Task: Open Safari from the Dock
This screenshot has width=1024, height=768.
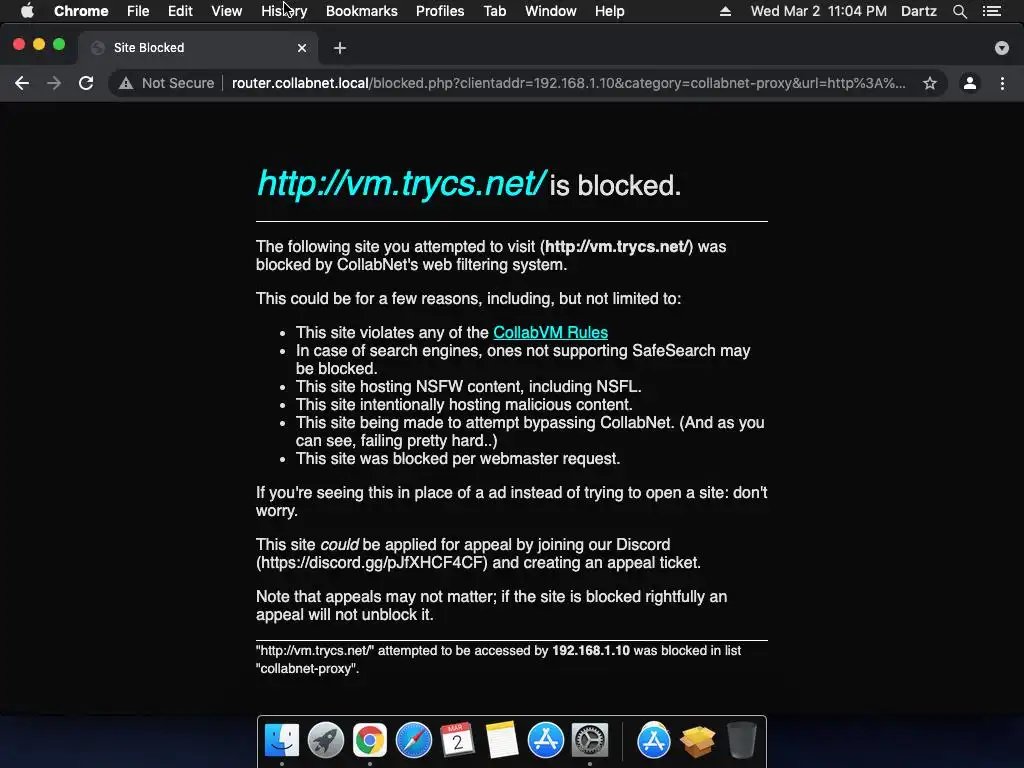Action: [x=413, y=740]
